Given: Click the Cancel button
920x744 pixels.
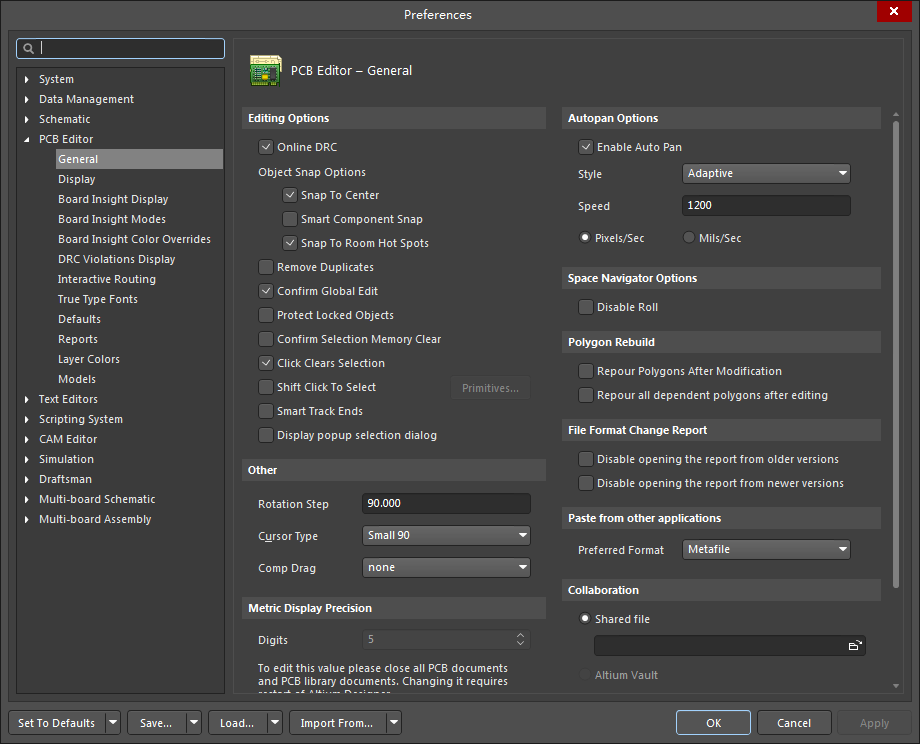Looking at the screenshot, I should (x=794, y=723).
